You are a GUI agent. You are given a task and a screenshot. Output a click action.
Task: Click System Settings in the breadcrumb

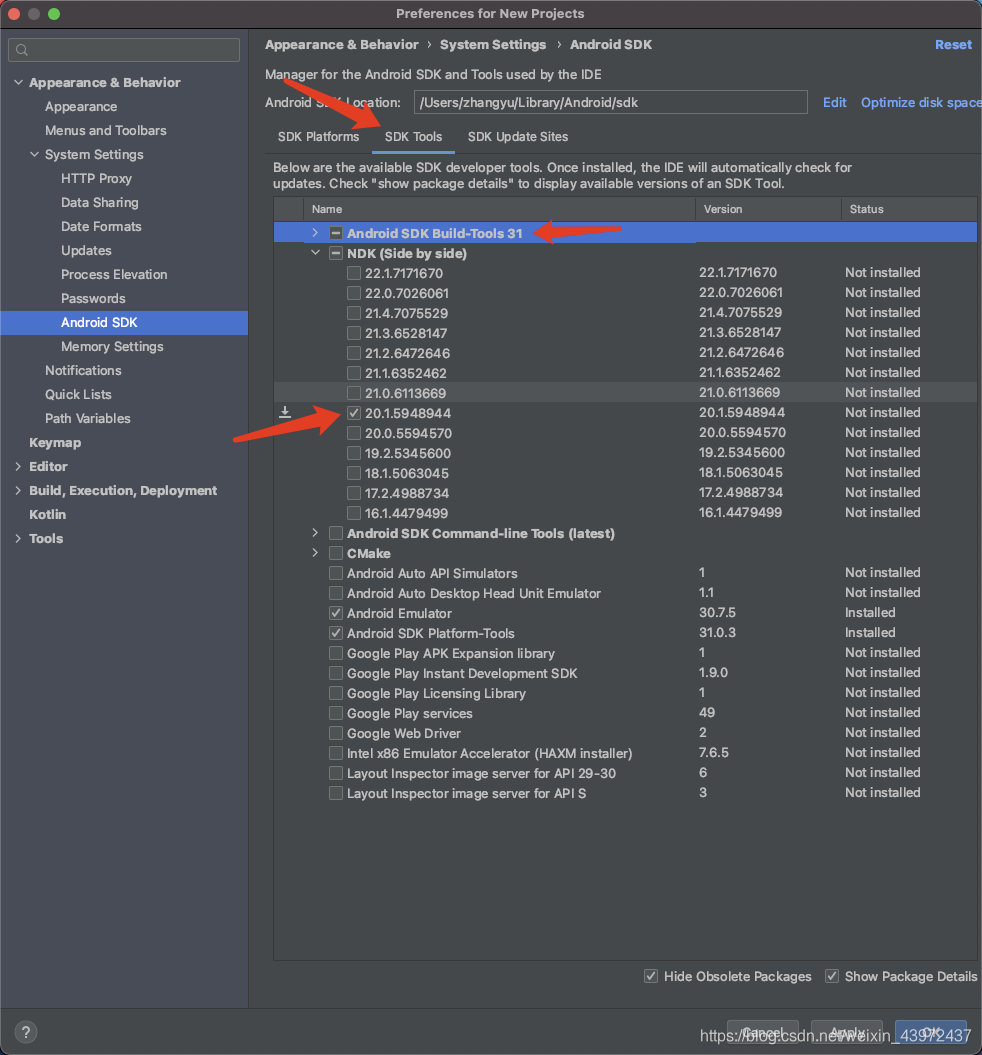pos(493,44)
